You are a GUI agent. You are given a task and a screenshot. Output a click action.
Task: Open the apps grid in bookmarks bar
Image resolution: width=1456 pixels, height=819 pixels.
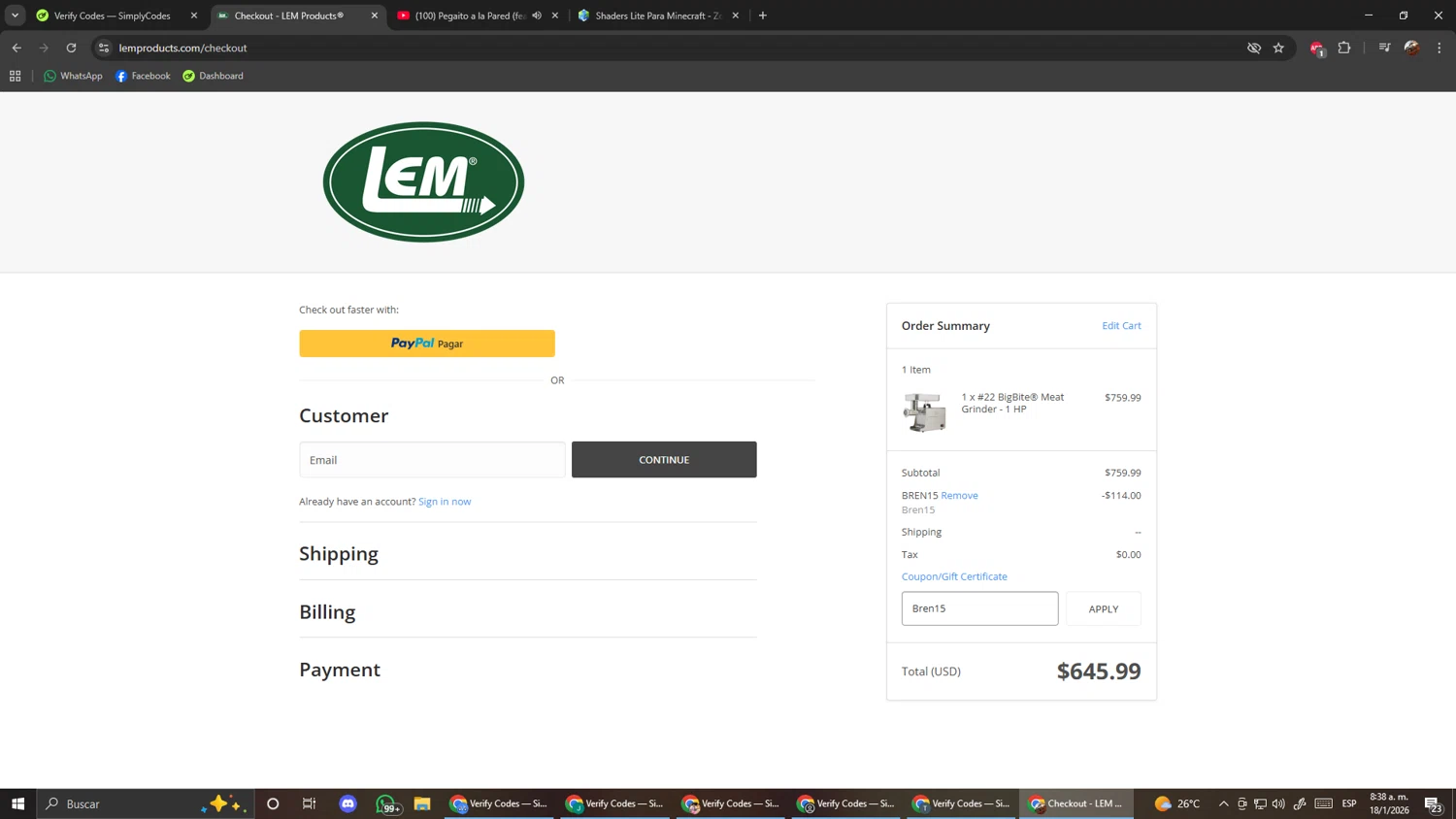(x=16, y=76)
